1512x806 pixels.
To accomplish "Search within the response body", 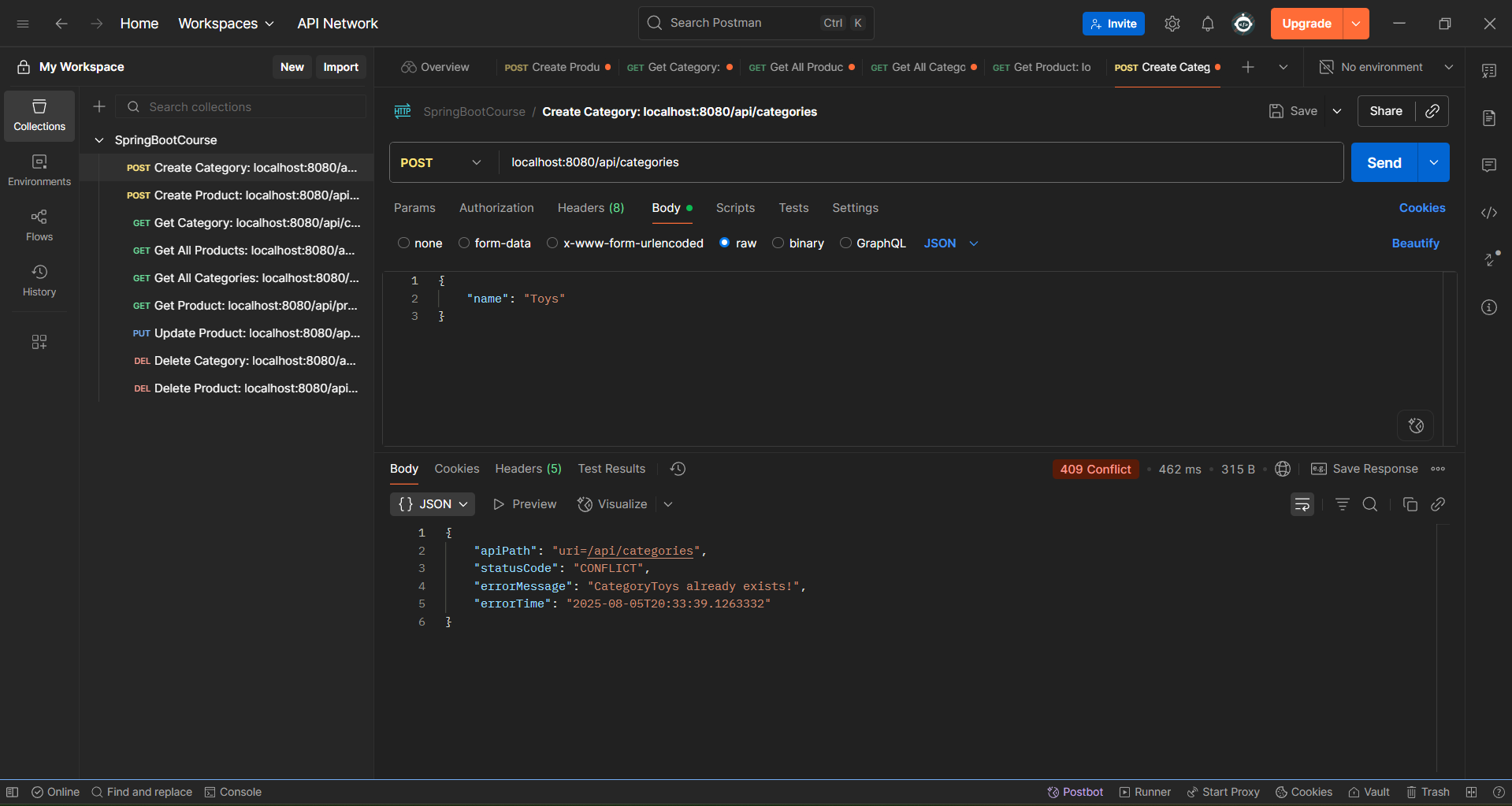I will 1370,504.
